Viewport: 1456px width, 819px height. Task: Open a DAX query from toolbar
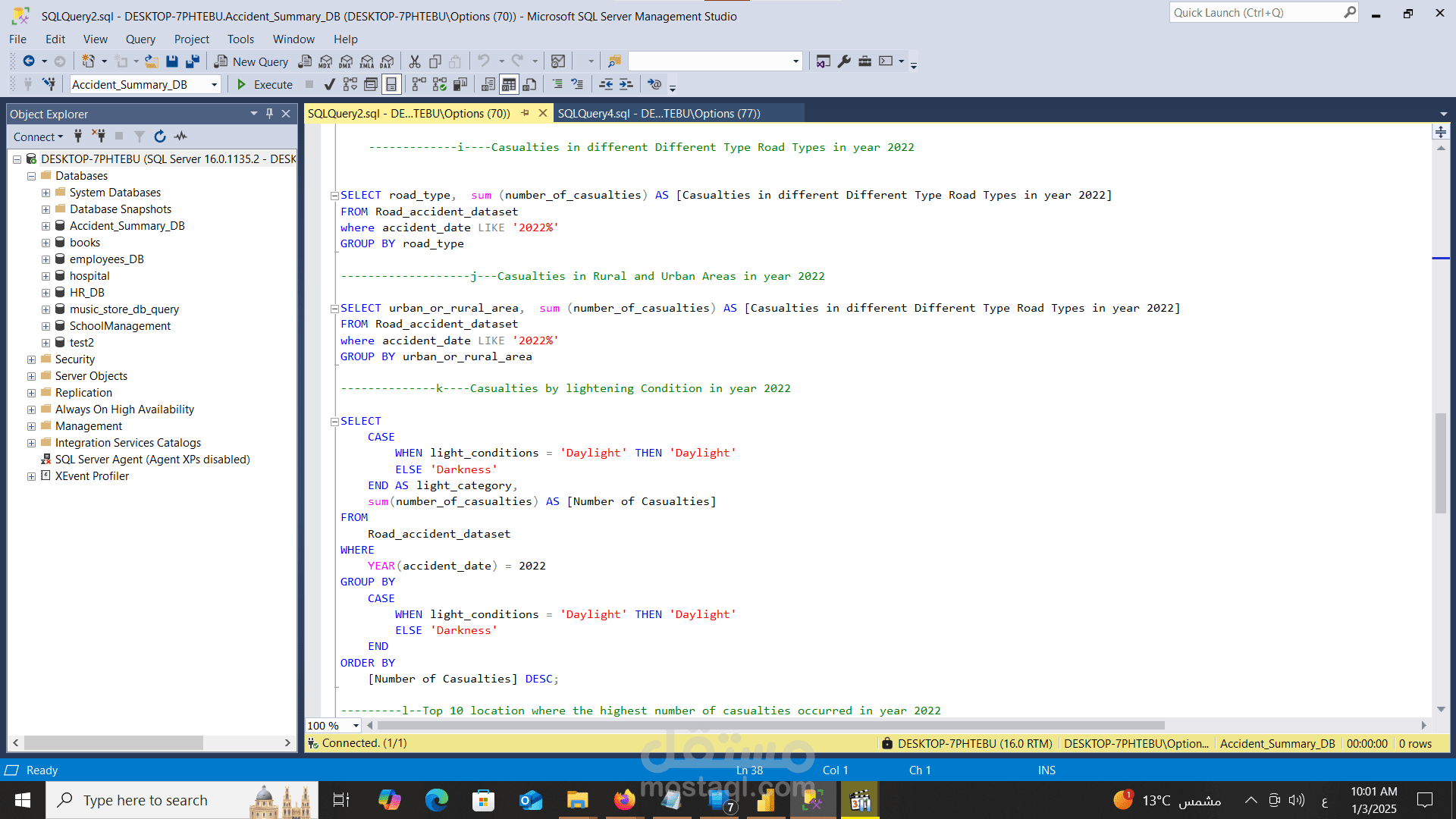(x=388, y=61)
